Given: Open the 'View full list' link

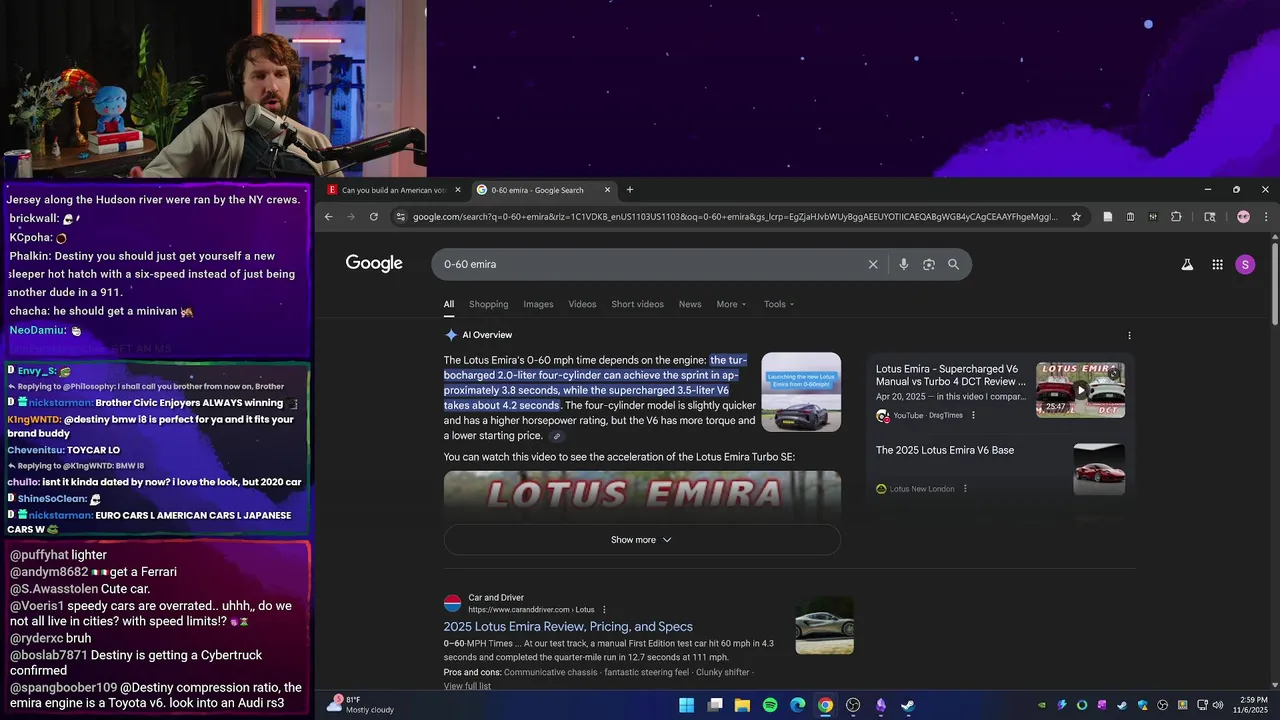Looking at the screenshot, I should (467, 686).
